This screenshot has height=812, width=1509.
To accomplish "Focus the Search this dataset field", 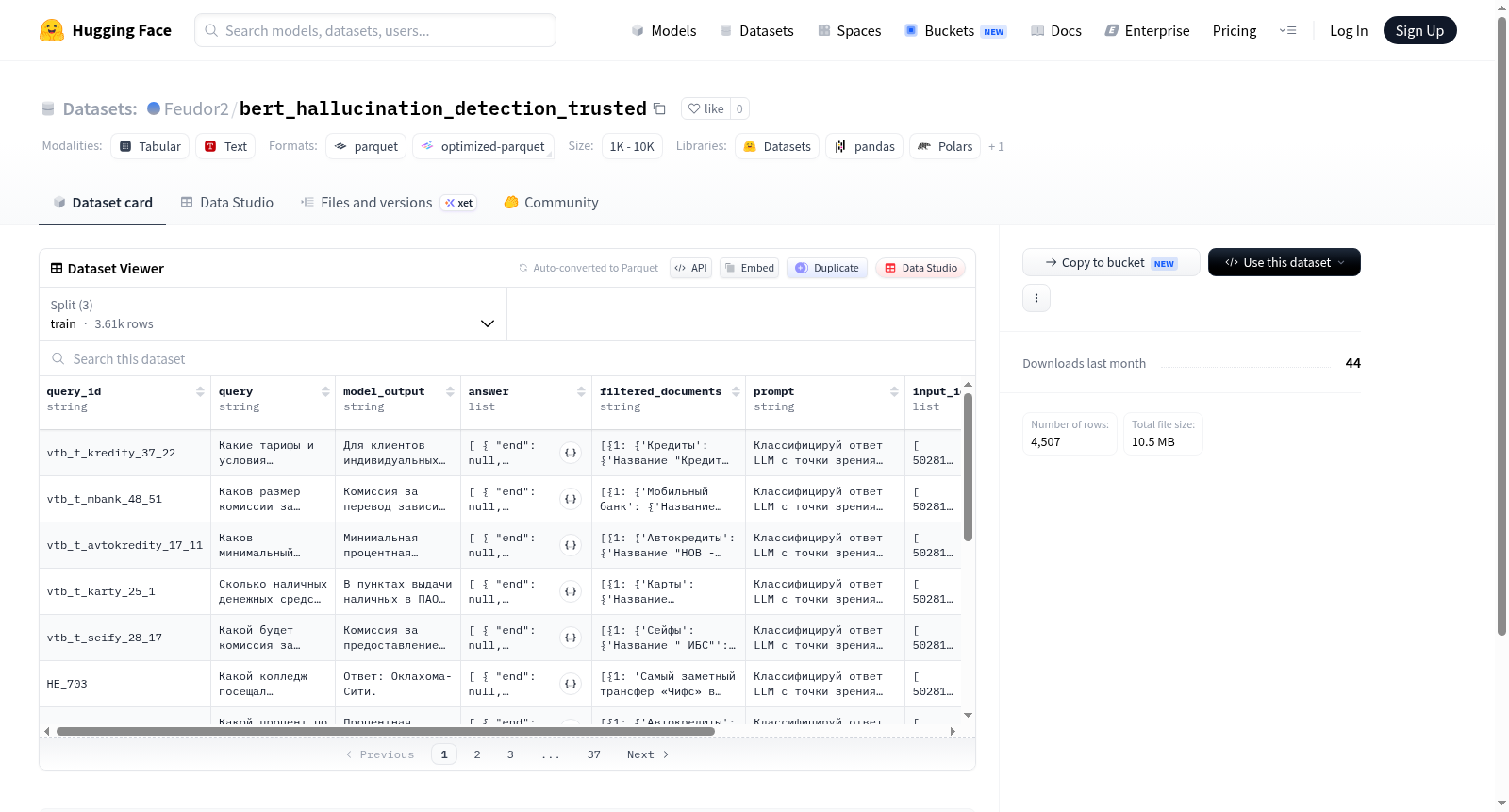I will tap(507, 358).
